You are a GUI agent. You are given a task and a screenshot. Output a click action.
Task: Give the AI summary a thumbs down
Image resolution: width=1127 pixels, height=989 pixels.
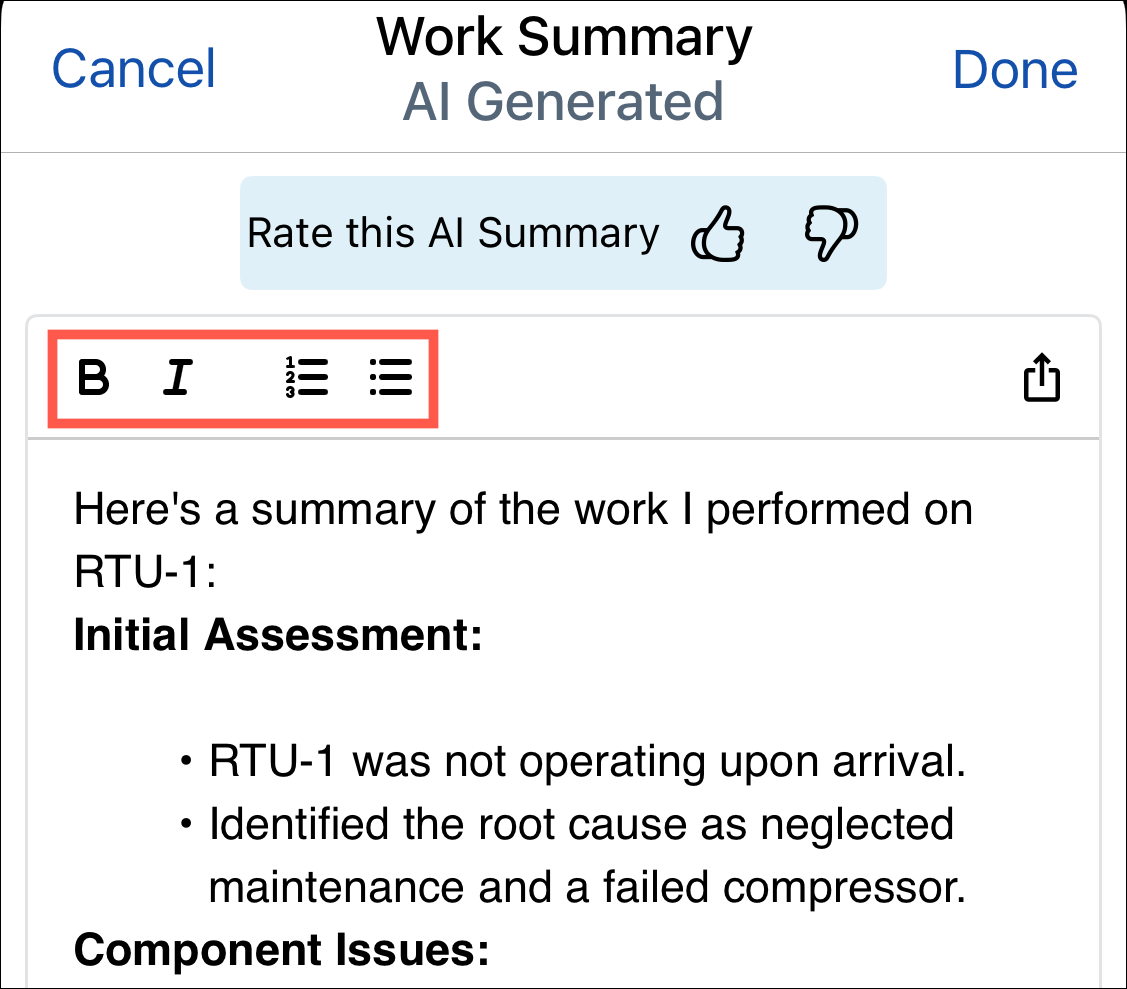click(831, 233)
